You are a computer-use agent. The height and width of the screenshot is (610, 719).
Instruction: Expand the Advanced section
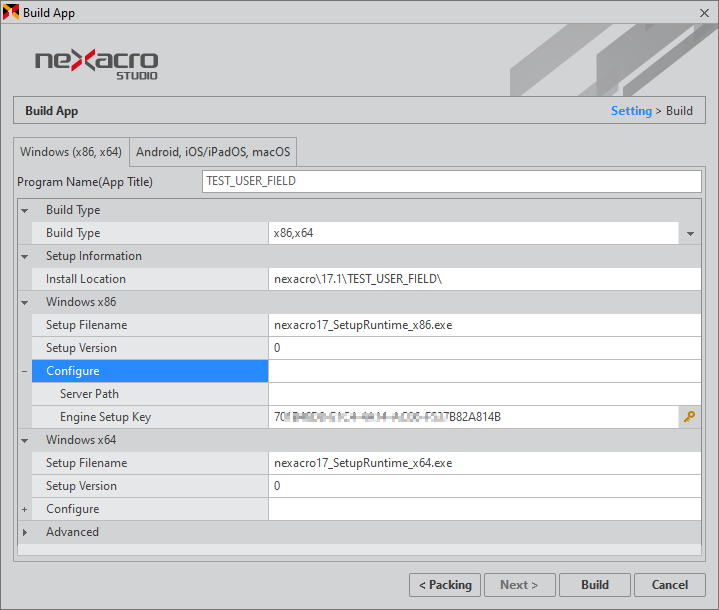24,532
